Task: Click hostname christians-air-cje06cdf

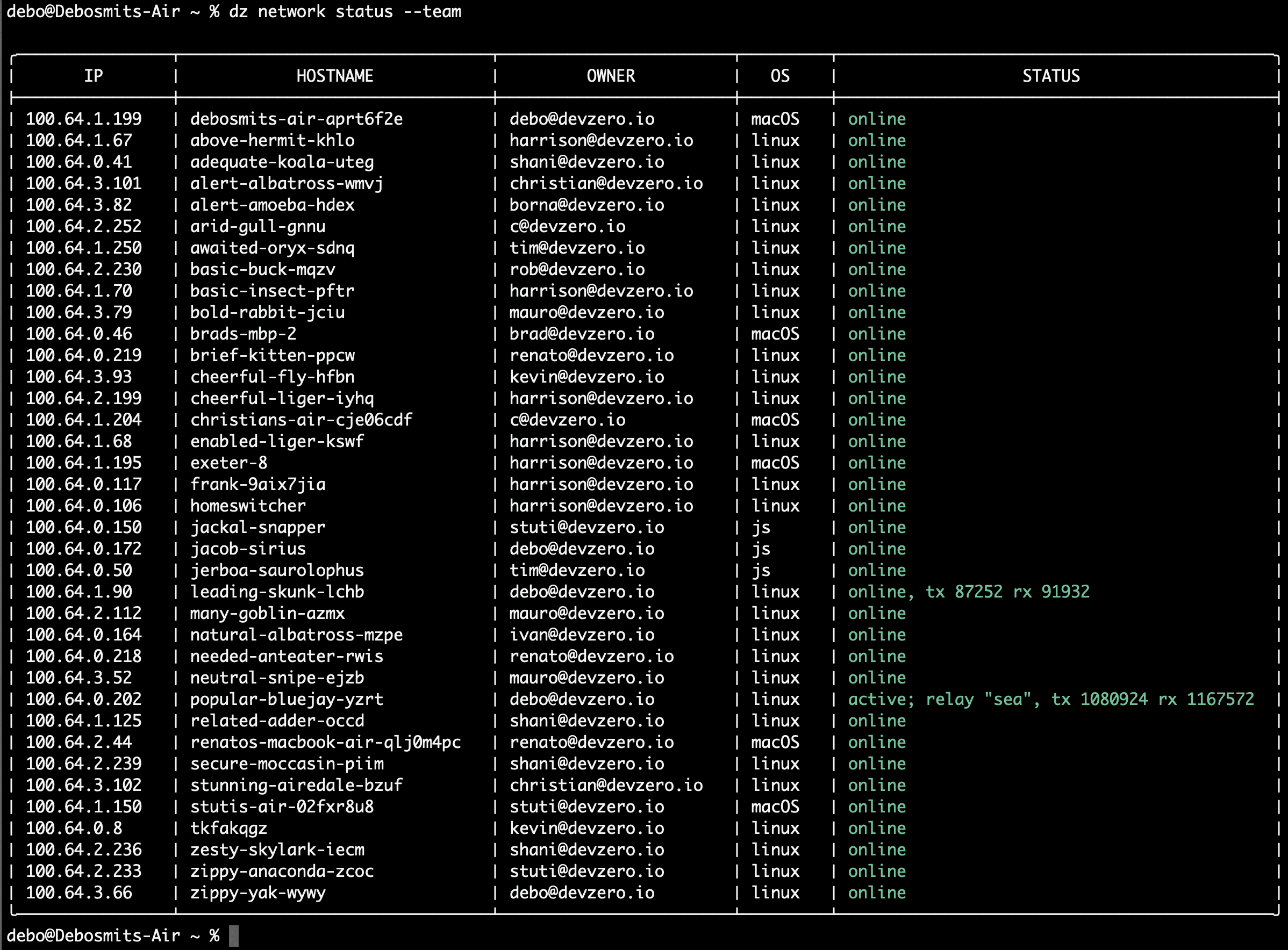Action: point(301,420)
